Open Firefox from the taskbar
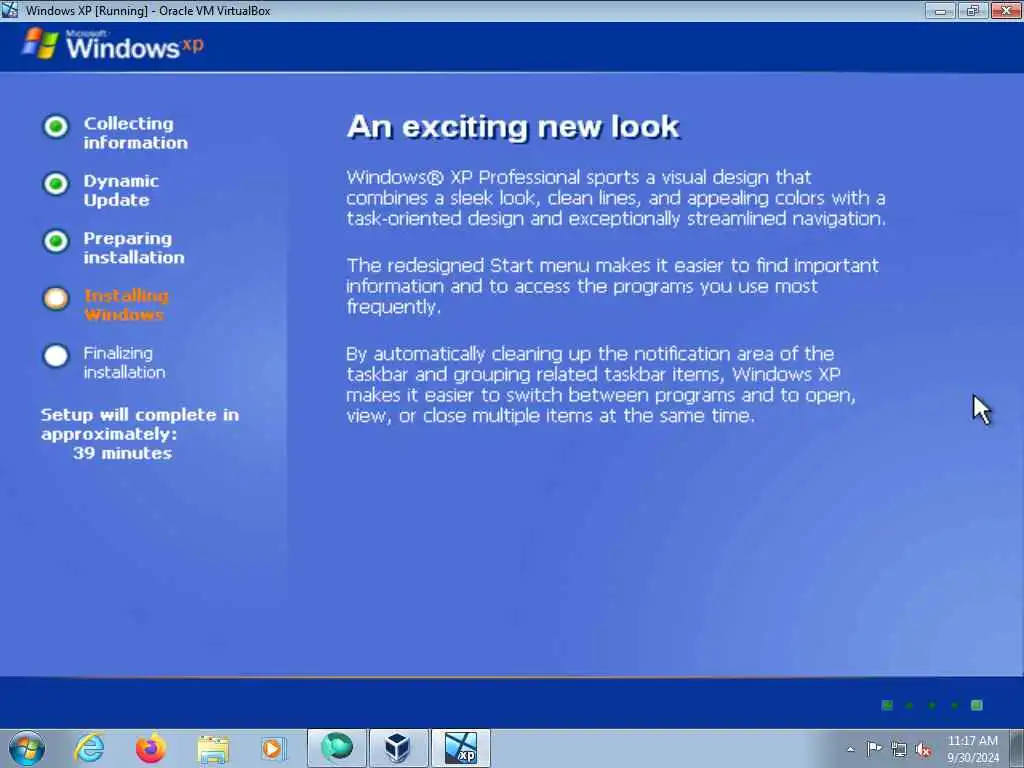The width and height of the screenshot is (1024, 768). point(151,748)
